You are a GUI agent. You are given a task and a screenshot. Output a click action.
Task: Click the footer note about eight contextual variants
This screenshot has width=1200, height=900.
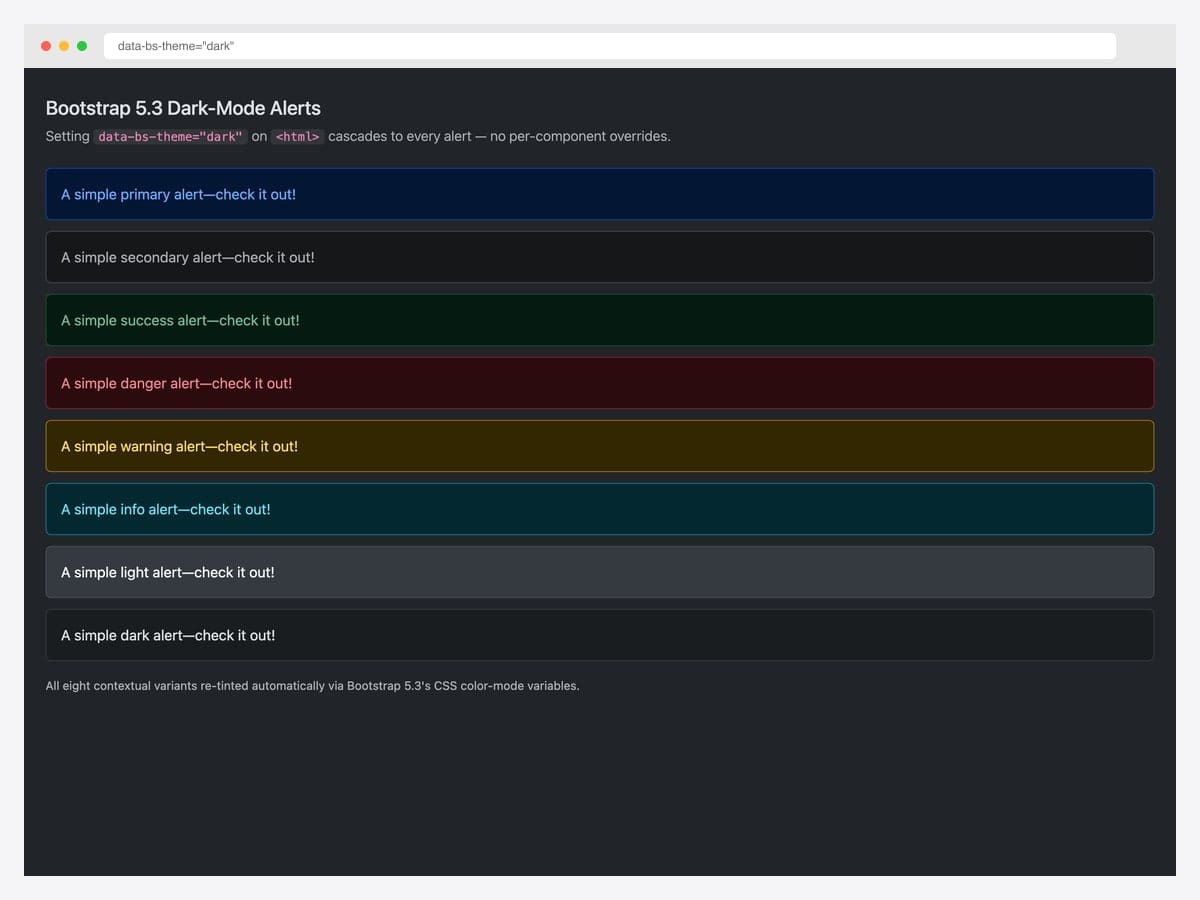[312, 686]
